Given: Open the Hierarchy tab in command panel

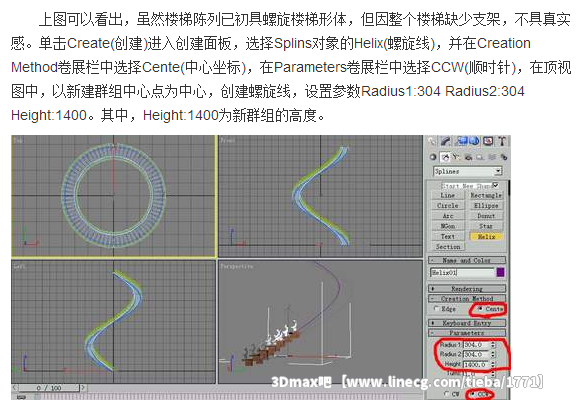Looking at the screenshot, I should [x=462, y=141].
